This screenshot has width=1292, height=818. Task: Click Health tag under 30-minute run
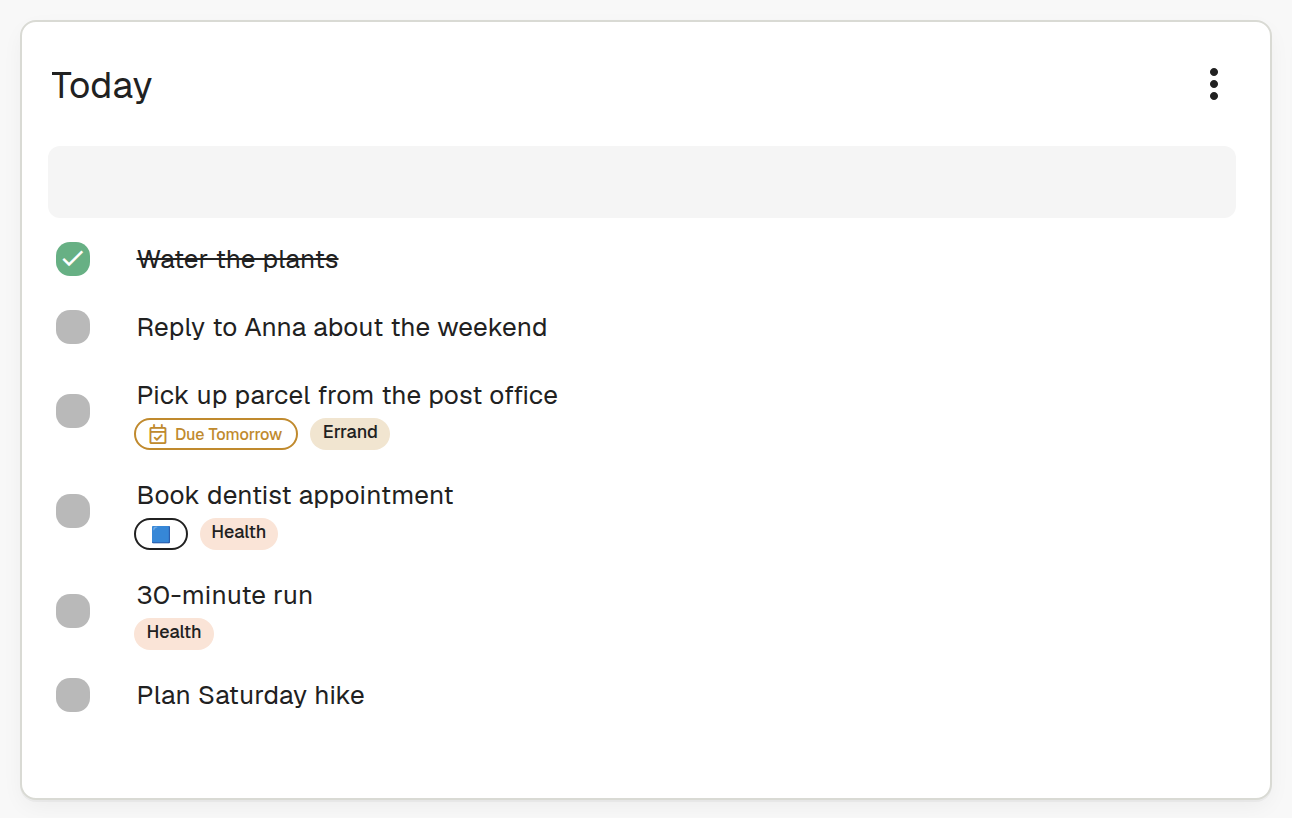pos(174,633)
